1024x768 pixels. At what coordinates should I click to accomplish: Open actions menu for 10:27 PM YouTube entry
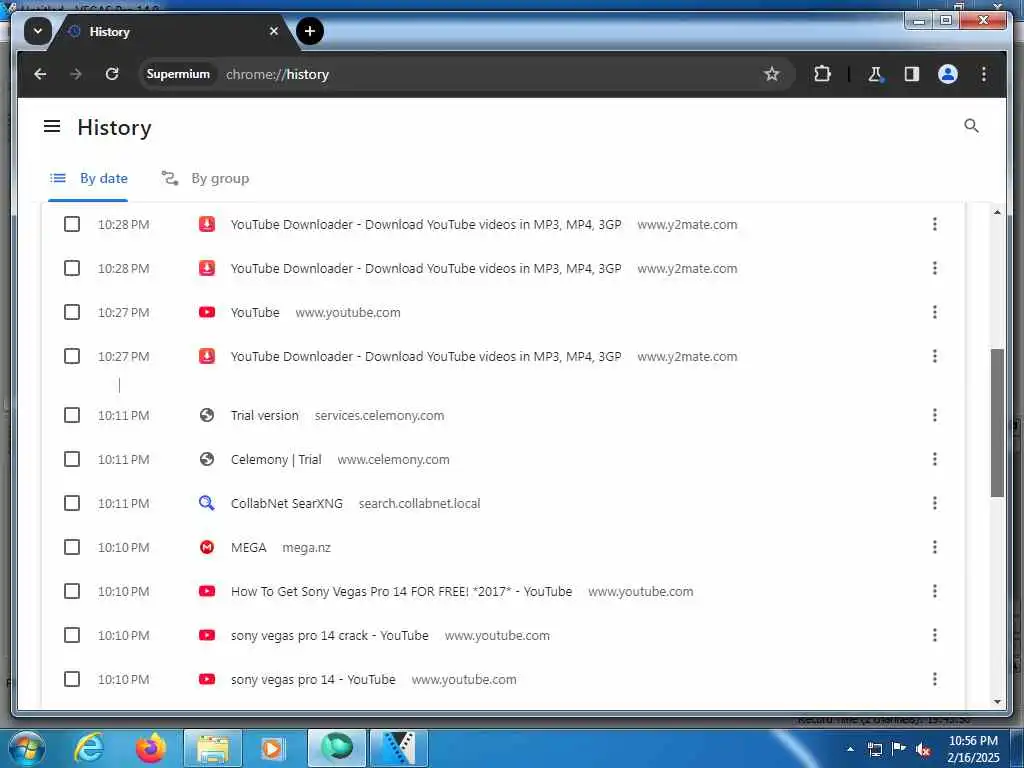coord(935,312)
